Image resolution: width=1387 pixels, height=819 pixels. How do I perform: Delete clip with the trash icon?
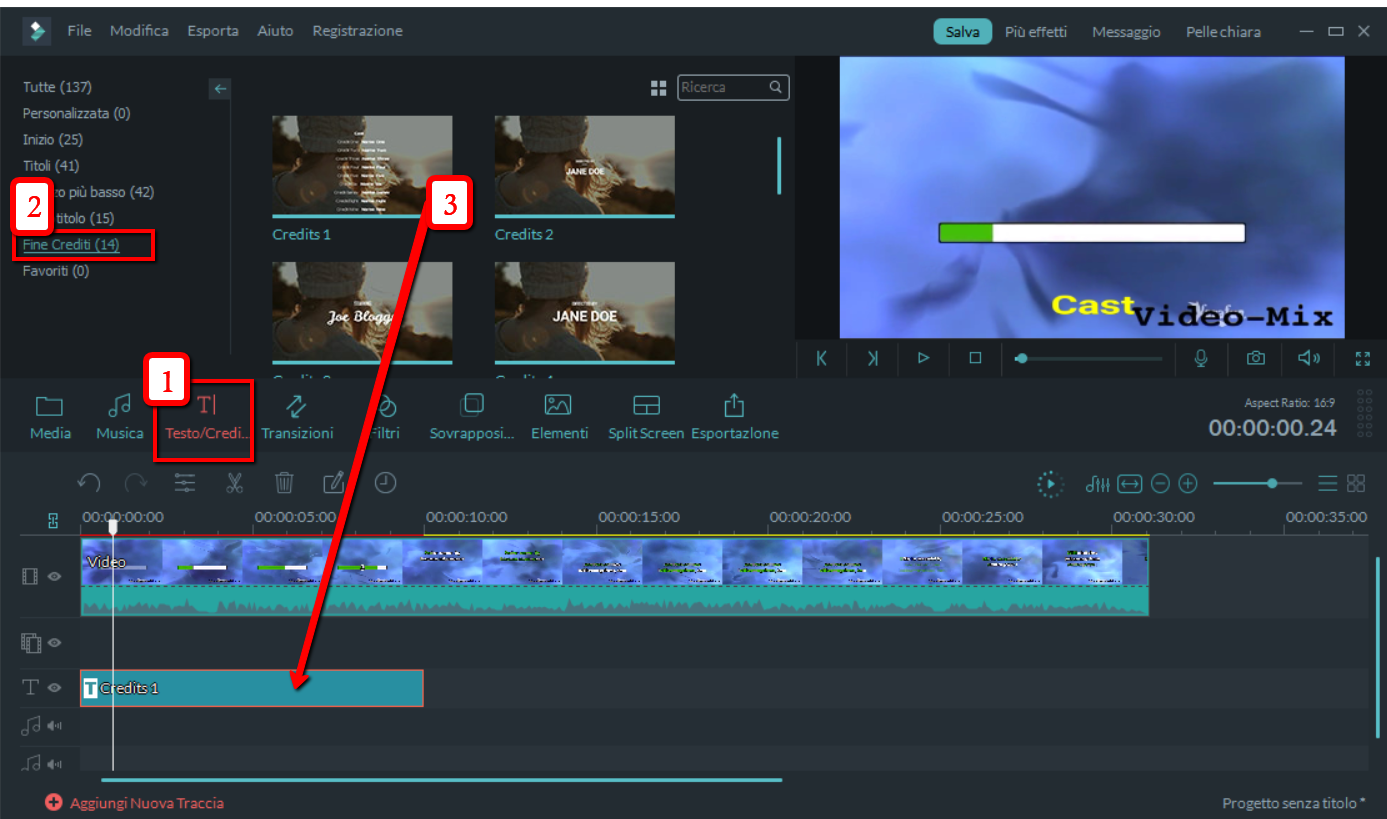tap(284, 484)
